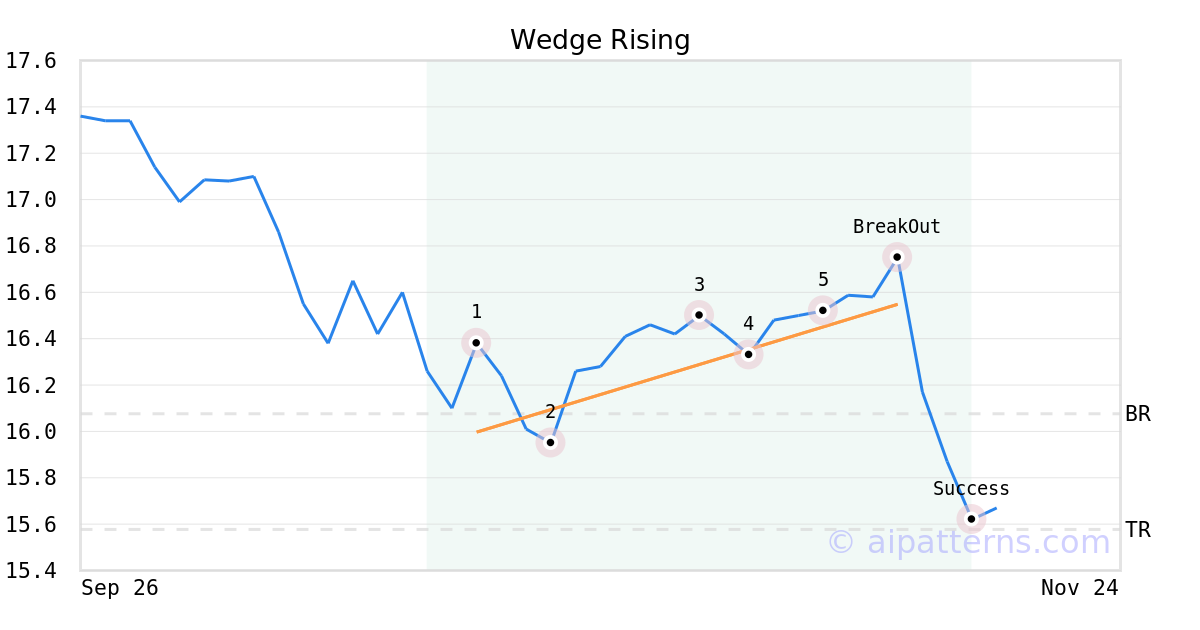This screenshot has height=630, width=1200.
Task: Click the "Success" text annotation
Action: [971, 489]
